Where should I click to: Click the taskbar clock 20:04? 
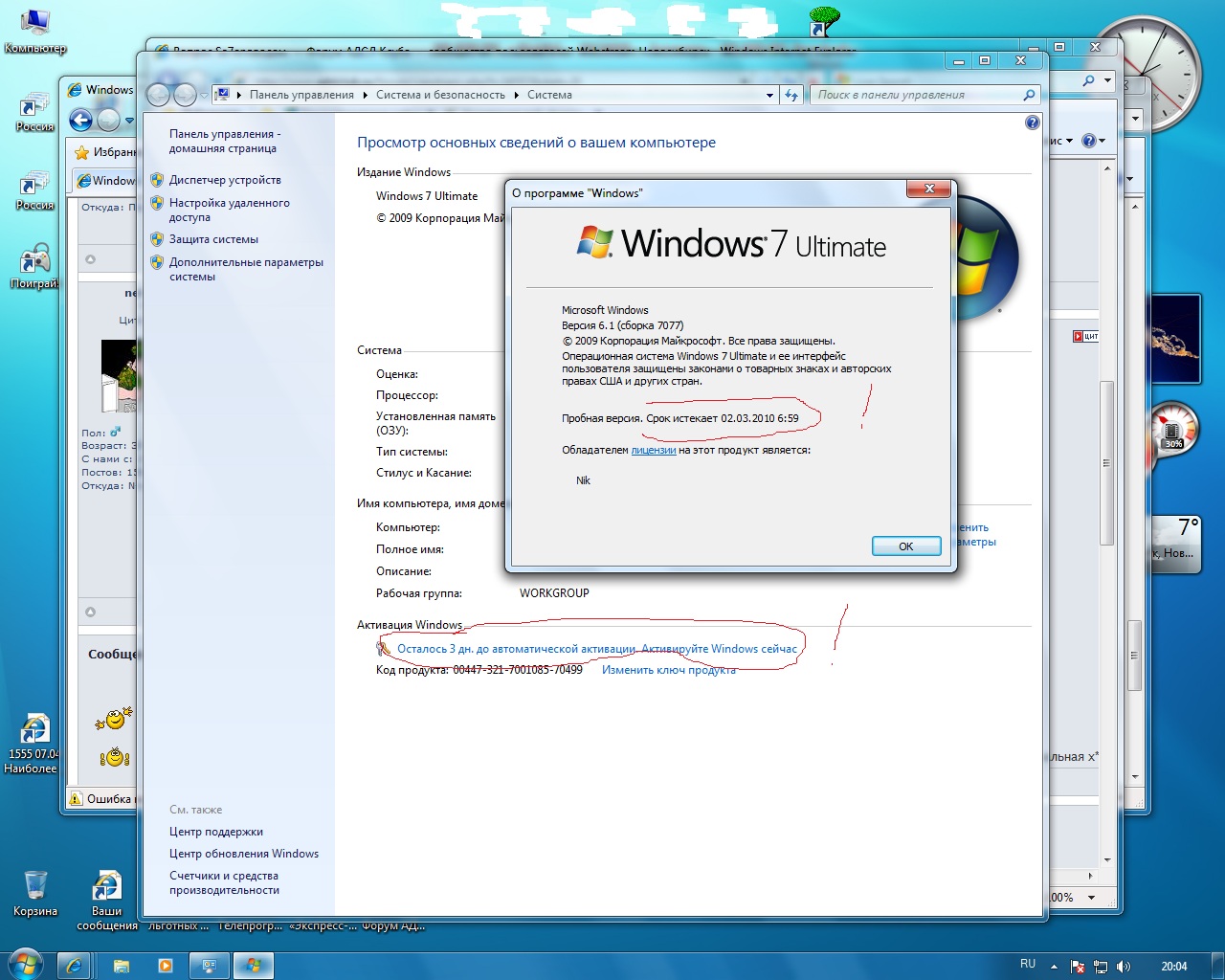point(1174,967)
